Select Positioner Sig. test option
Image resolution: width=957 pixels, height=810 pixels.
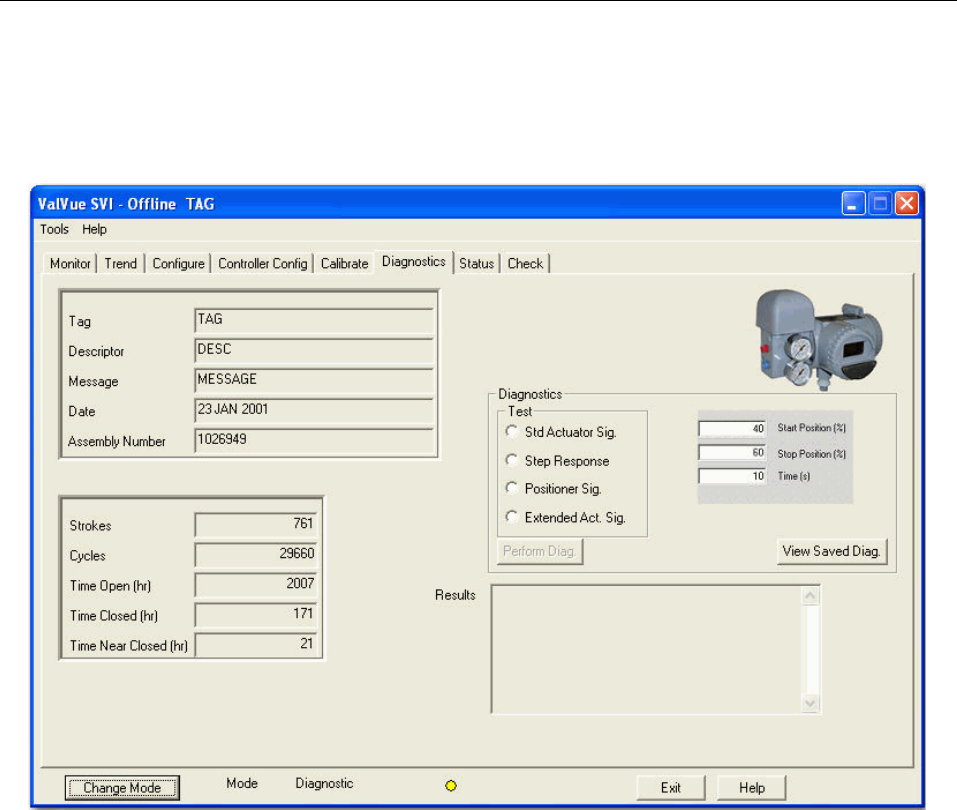(x=513, y=489)
